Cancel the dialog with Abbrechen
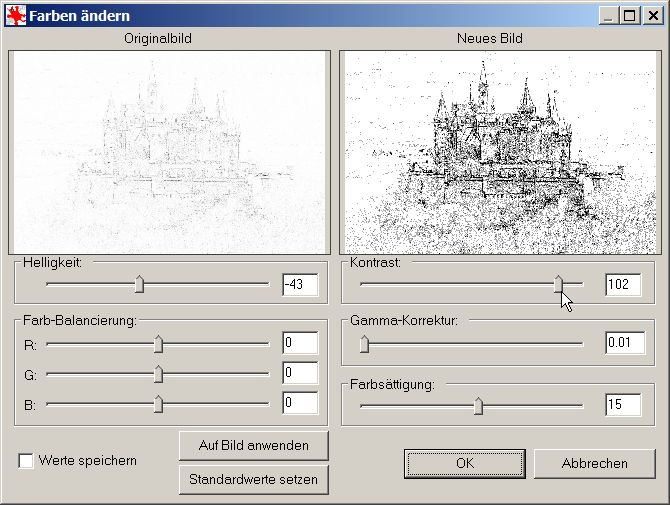The image size is (670, 505). [x=594, y=463]
